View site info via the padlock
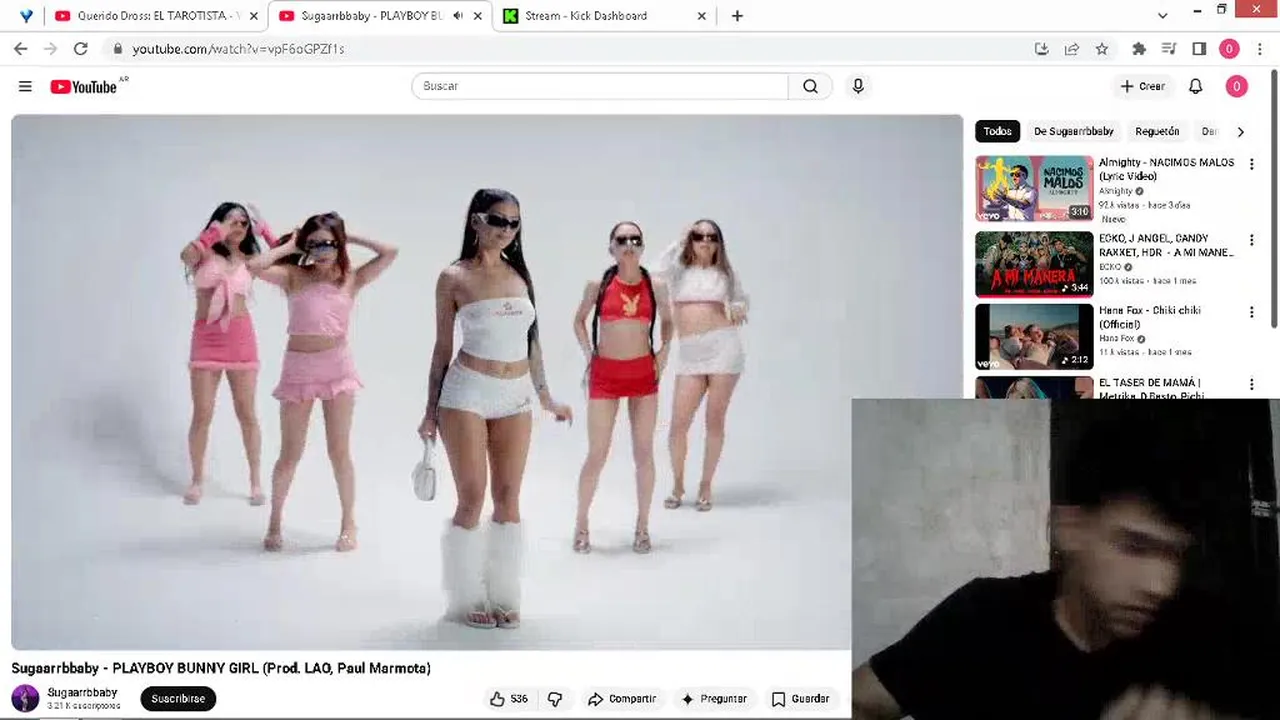Screen dimensions: 1280x720 coord(117,48)
